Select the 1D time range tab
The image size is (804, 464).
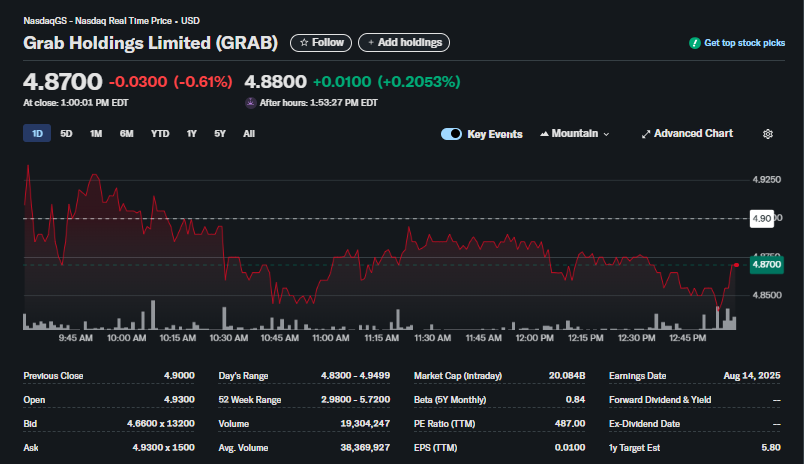click(37, 134)
